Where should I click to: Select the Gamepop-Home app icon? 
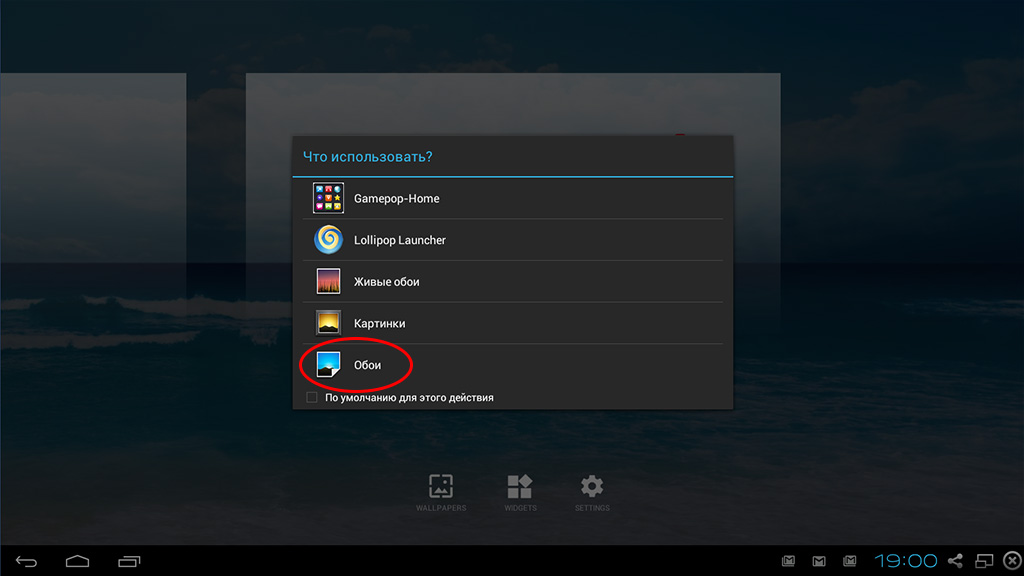click(x=328, y=198)
